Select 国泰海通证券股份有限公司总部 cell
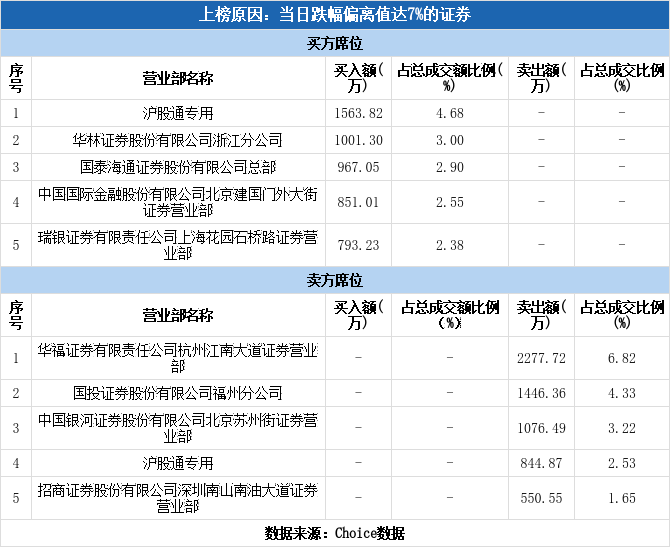This screenshot has width=670, height=547. (178, 167)
